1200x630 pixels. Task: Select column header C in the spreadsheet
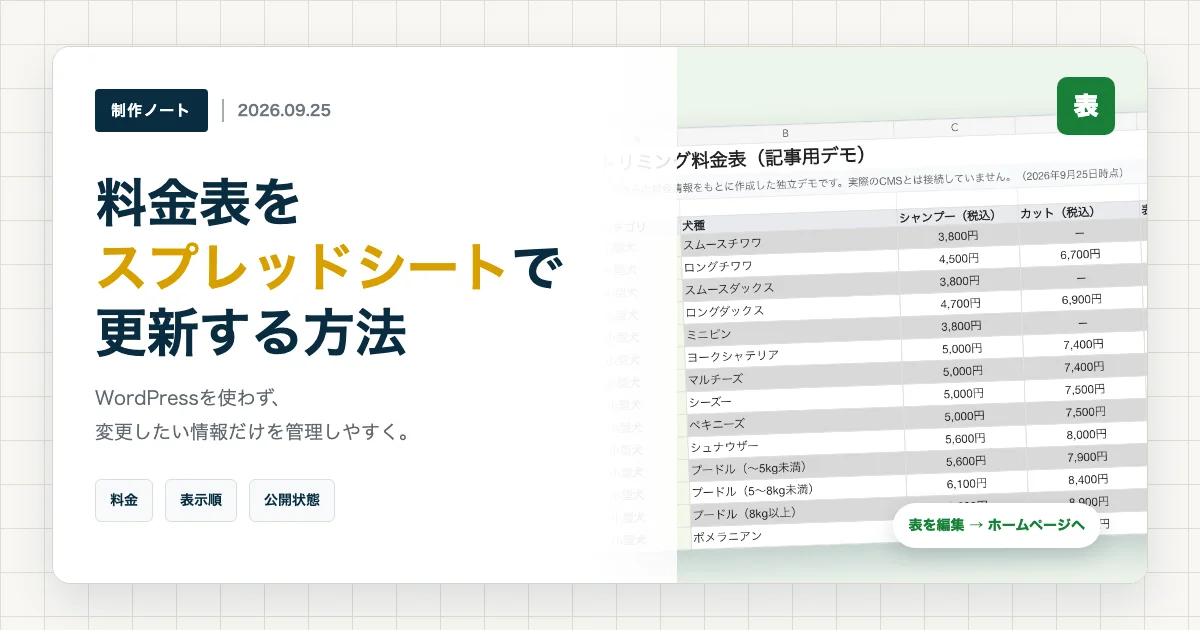[955, 127]
